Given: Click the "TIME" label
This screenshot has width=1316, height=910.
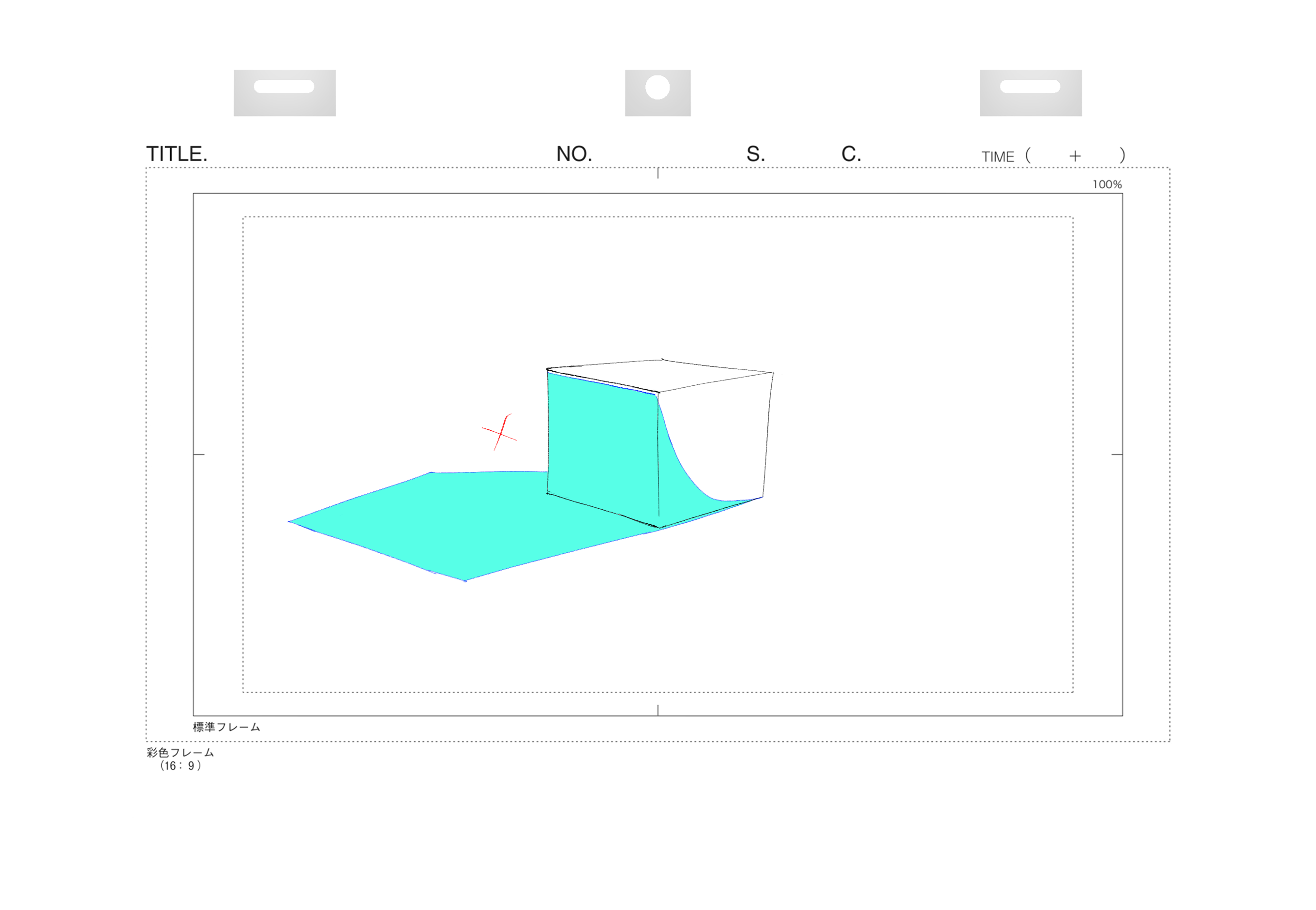Looking at the screenshot, I should coord(997,157).
